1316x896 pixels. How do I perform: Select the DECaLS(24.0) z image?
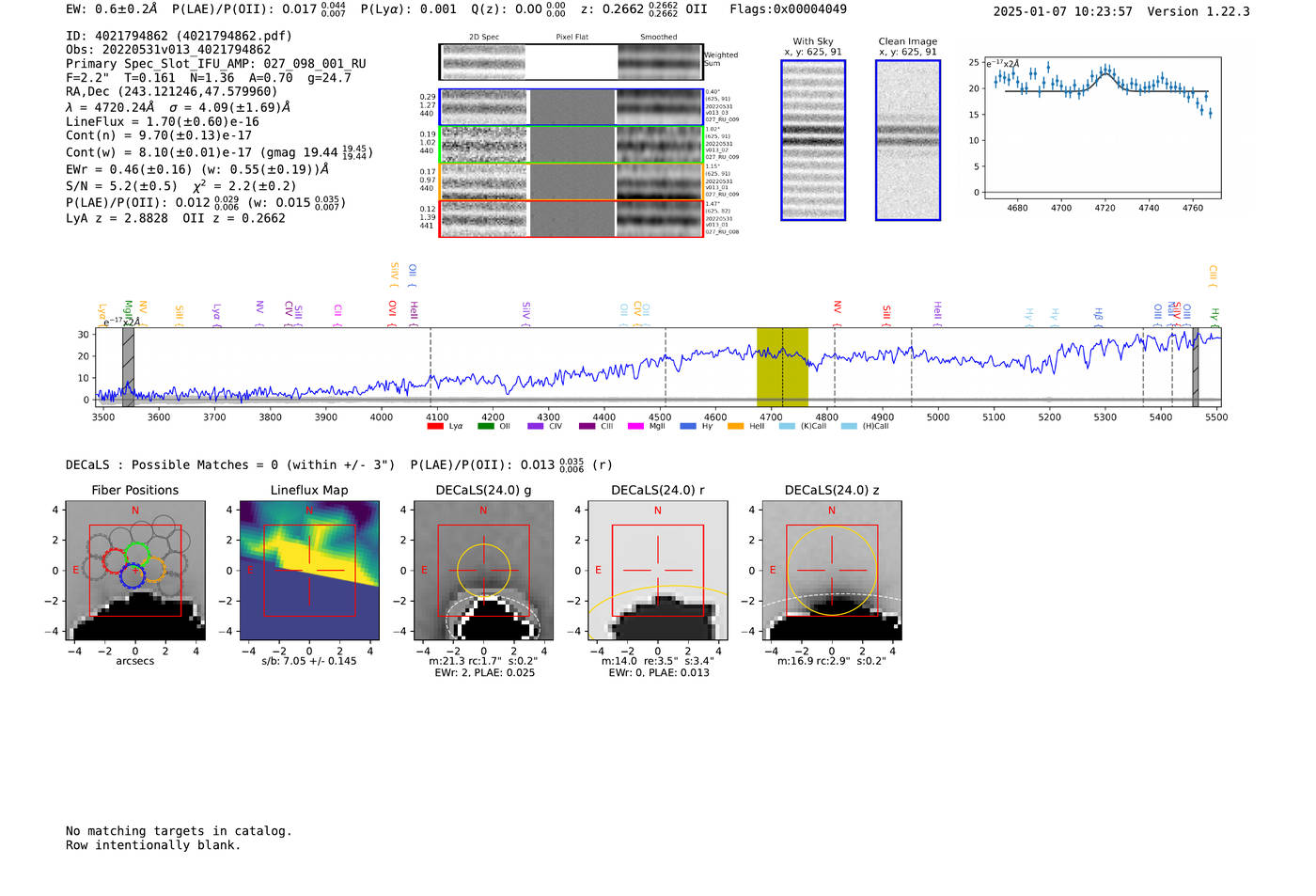coord(831,571)
